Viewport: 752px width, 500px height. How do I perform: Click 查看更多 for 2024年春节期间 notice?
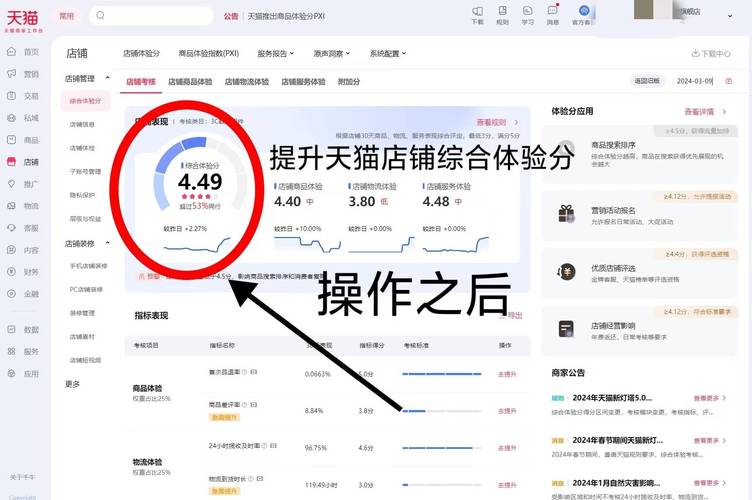point(706,440)
